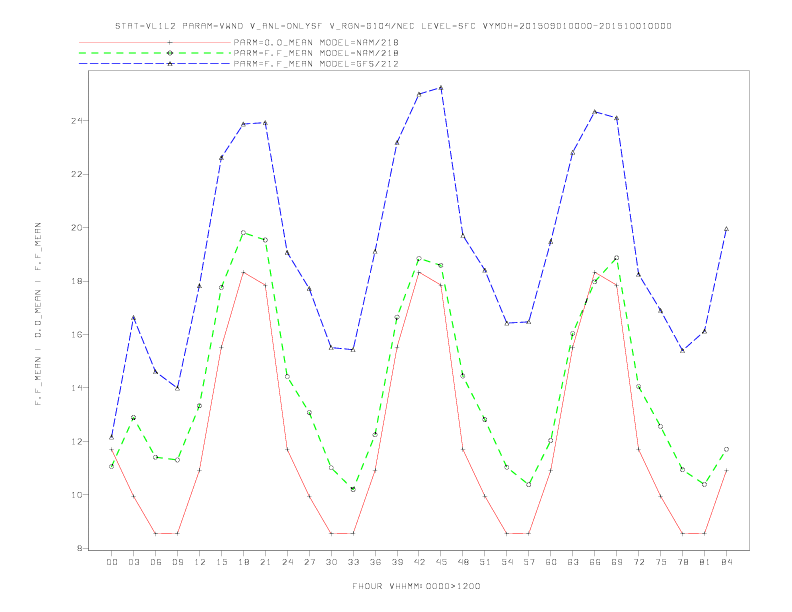792x612 pixels.
Task: Click the green dashed legend line sample
Action: point(155,53)
